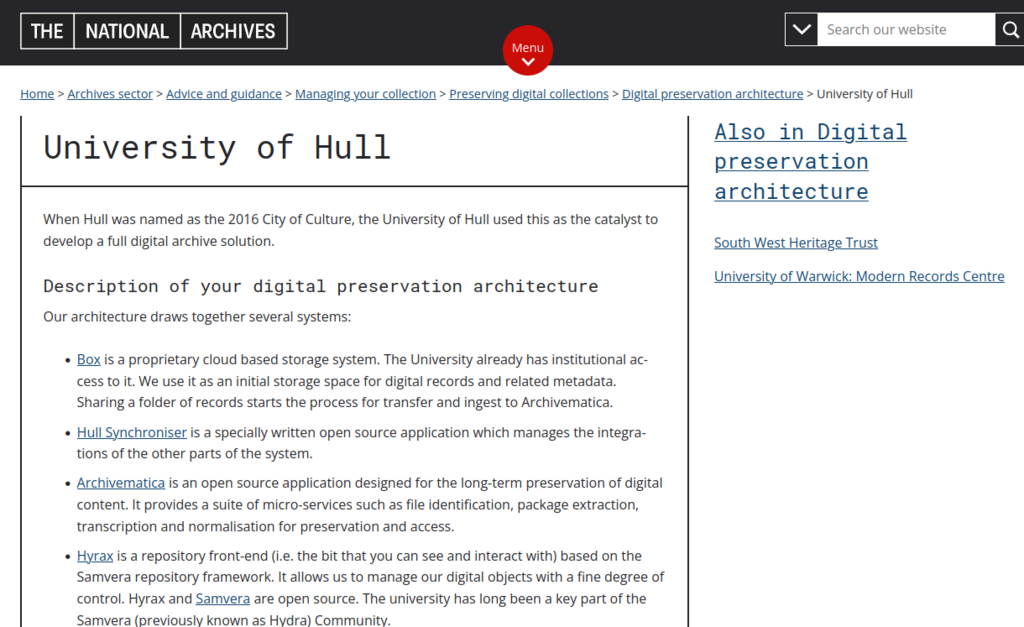Click the Samvera framework link
Image resolution: width=1024 pixels, height=627 pixels.
(x=222, y=598)
